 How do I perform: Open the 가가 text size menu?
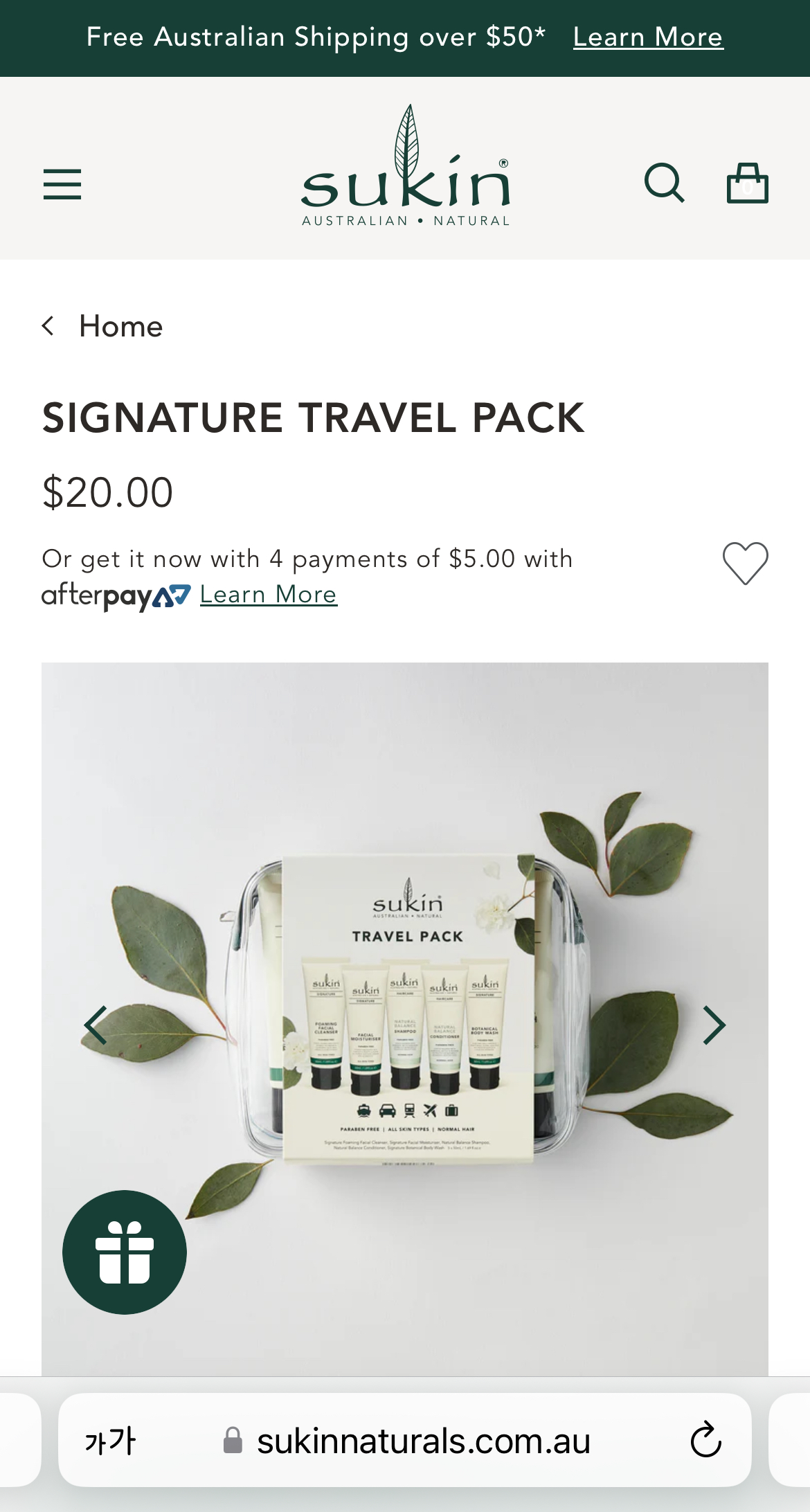110,1441
